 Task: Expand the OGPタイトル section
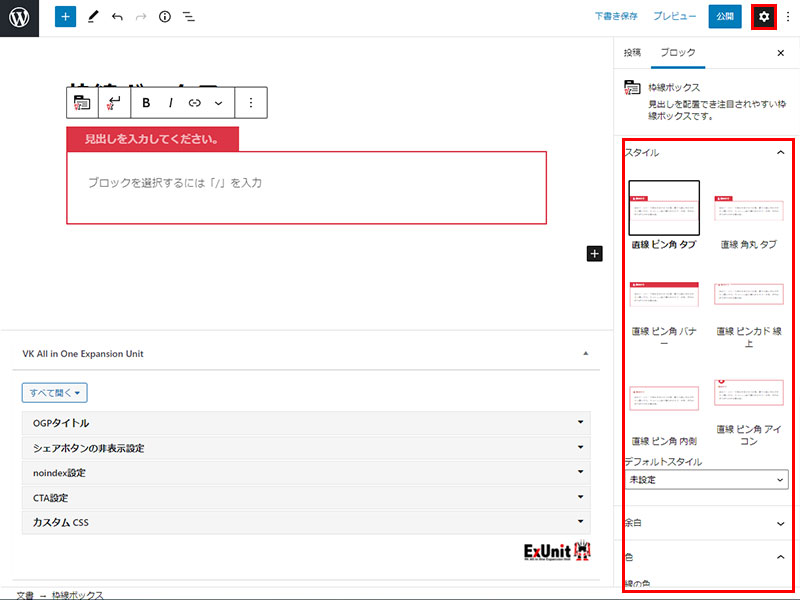click(305, 423)
